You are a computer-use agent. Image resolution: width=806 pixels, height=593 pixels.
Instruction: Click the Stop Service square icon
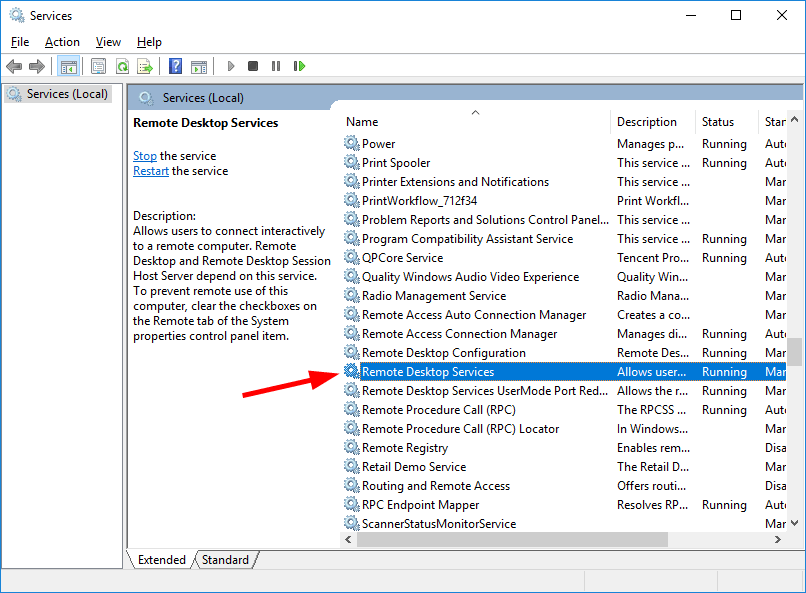coord(253,66)
